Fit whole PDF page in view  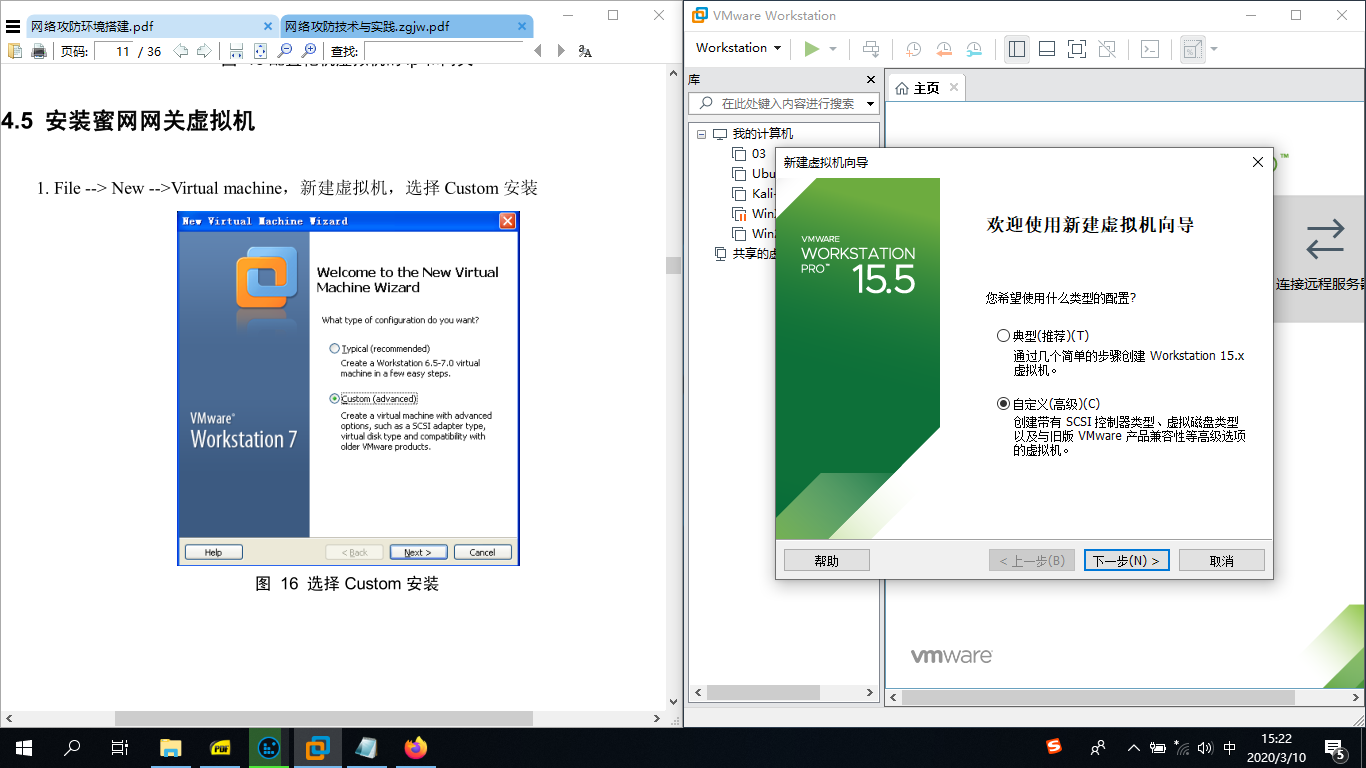[260, 51]
